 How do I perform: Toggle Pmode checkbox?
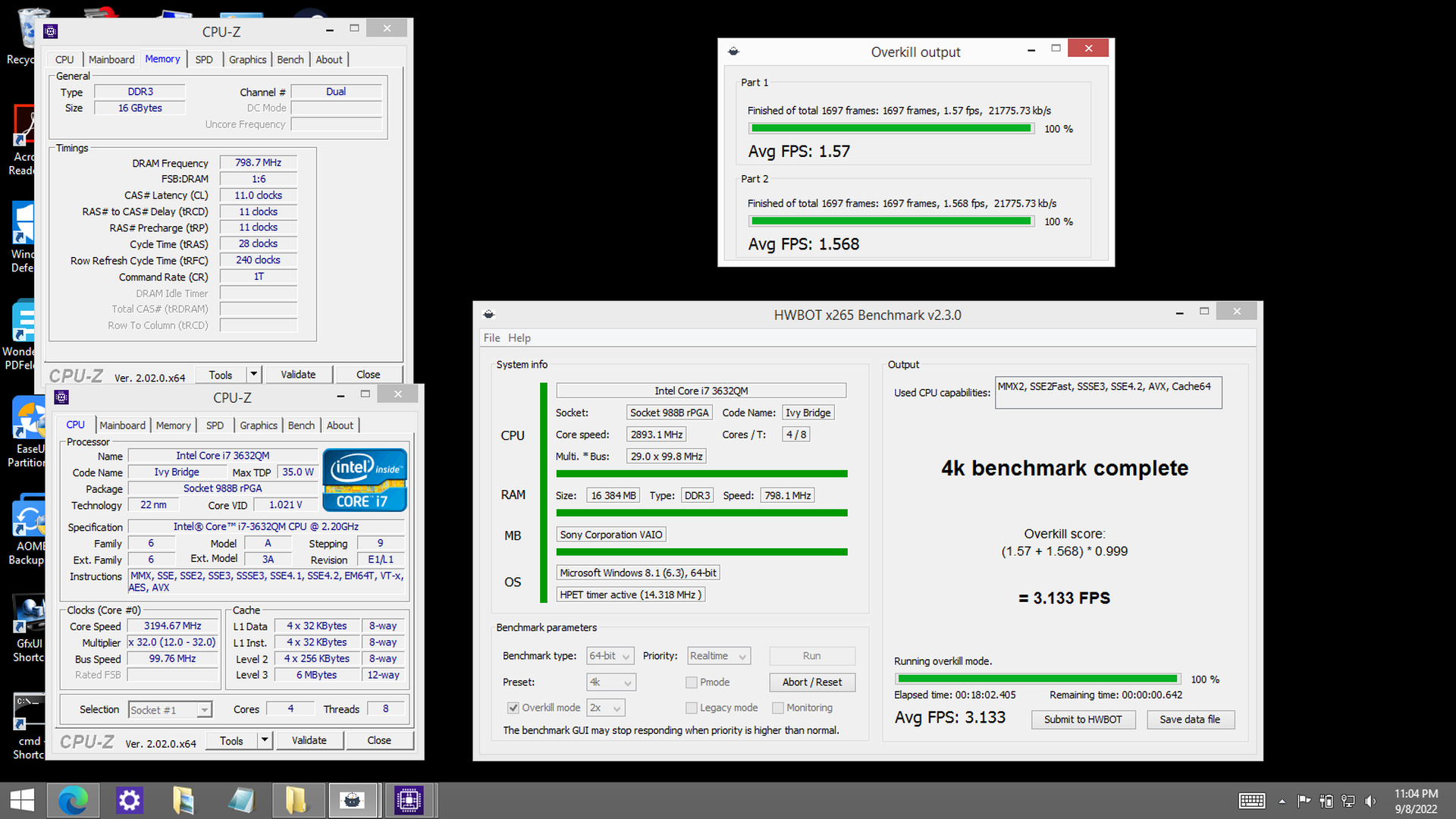[x=691, y=682]
